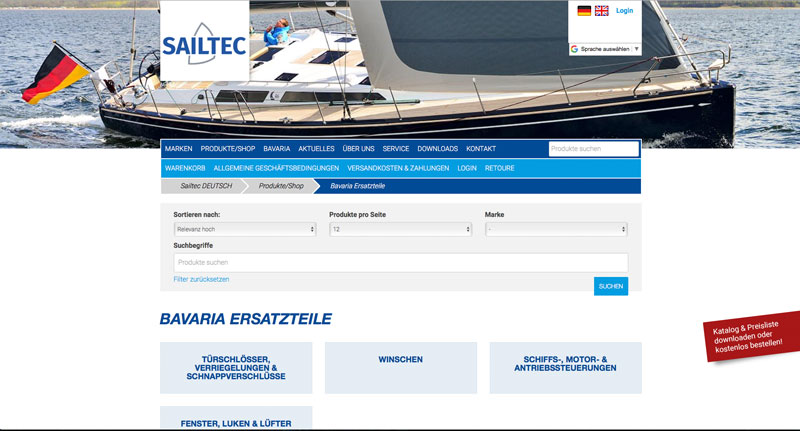Open the Google Sprache auswählen dropdown
This screenshot has width=800, height=431.
605,49
